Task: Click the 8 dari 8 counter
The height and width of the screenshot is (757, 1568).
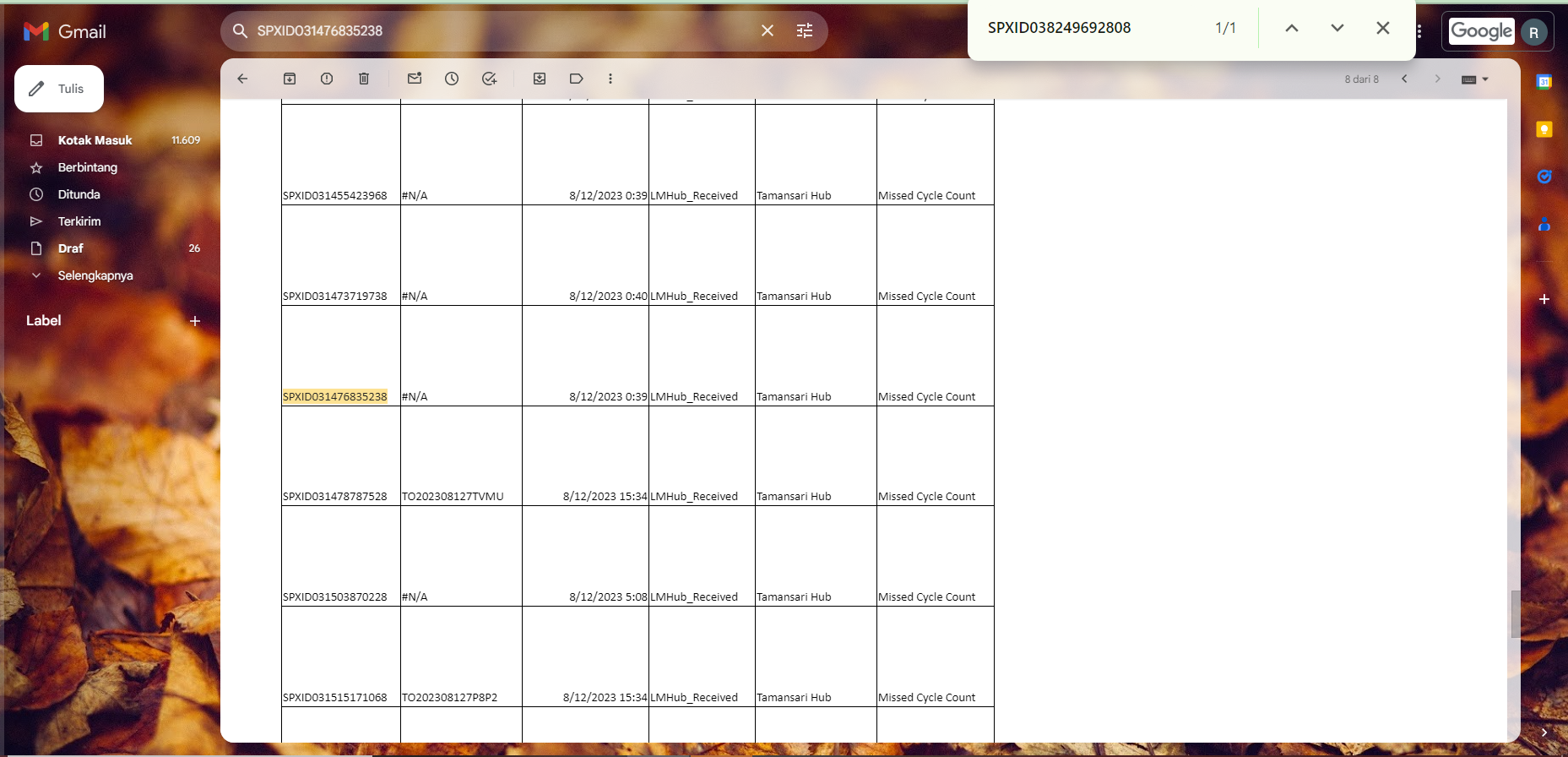Action: point(1361,79)
